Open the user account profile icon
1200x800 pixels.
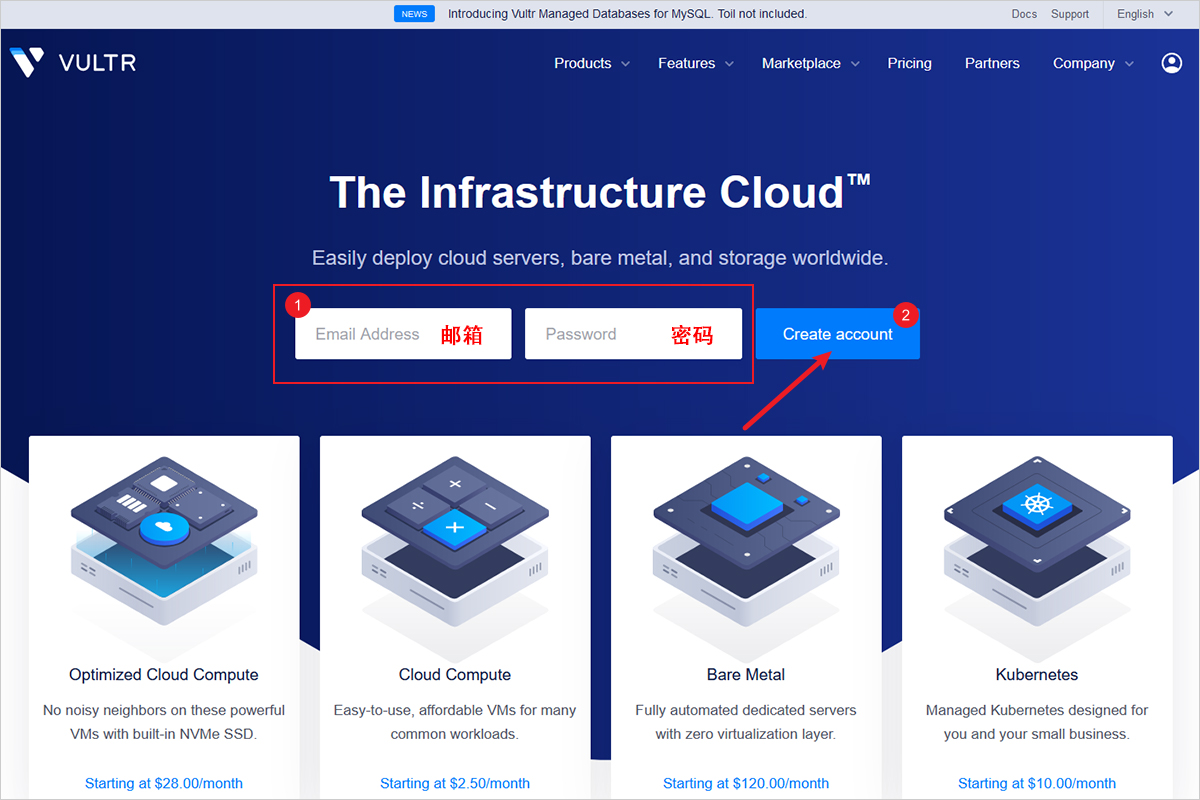point(1171,63)
